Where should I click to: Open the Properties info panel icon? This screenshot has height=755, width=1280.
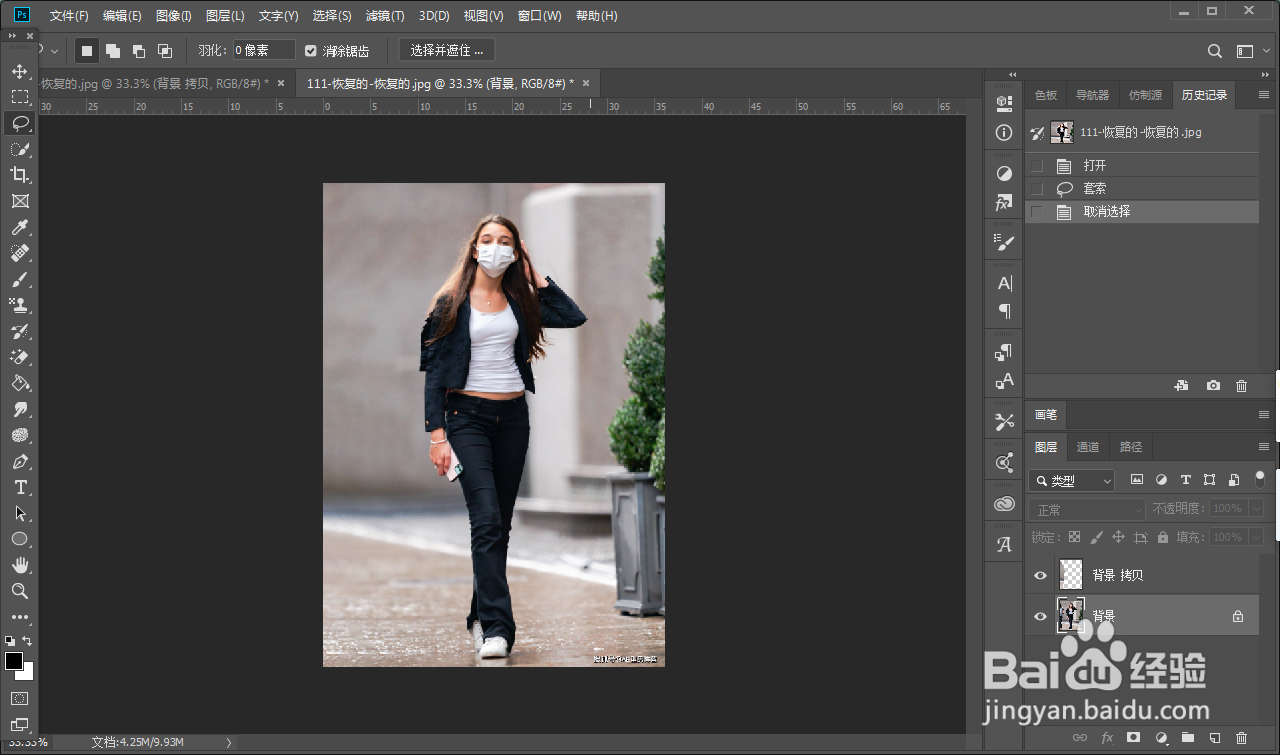[1004, 132]
